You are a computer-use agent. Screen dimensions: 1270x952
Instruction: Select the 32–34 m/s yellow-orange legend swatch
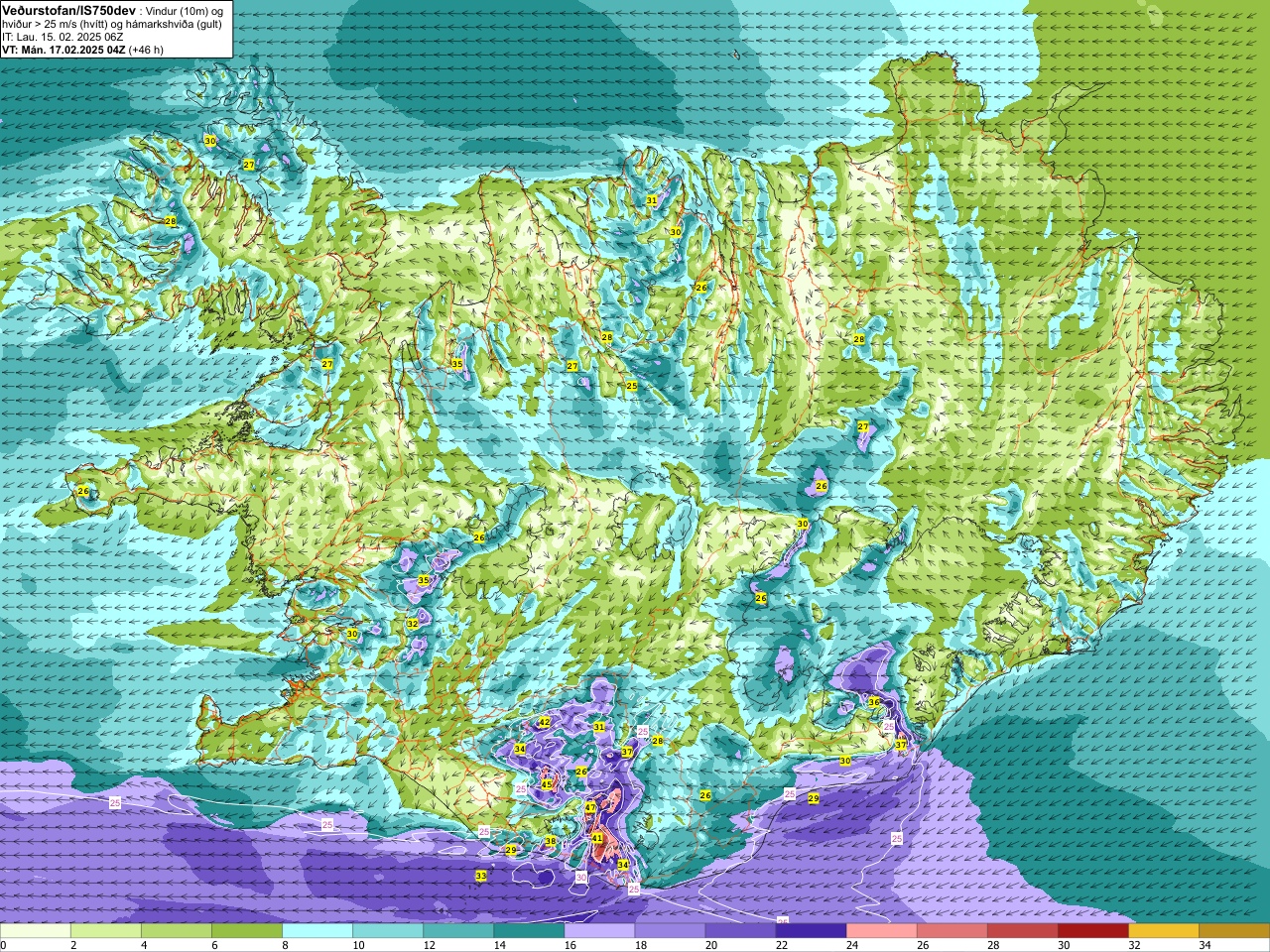click(1163, 931)
